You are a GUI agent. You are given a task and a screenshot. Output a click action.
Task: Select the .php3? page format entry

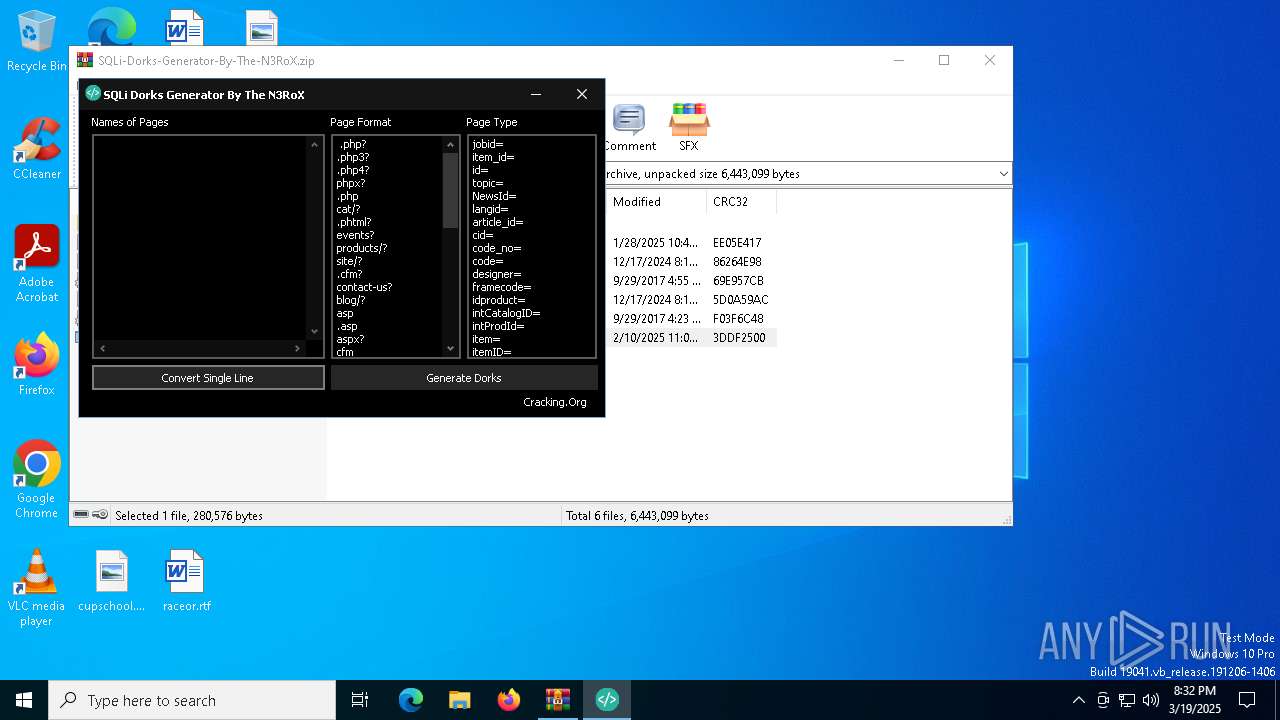353,157
